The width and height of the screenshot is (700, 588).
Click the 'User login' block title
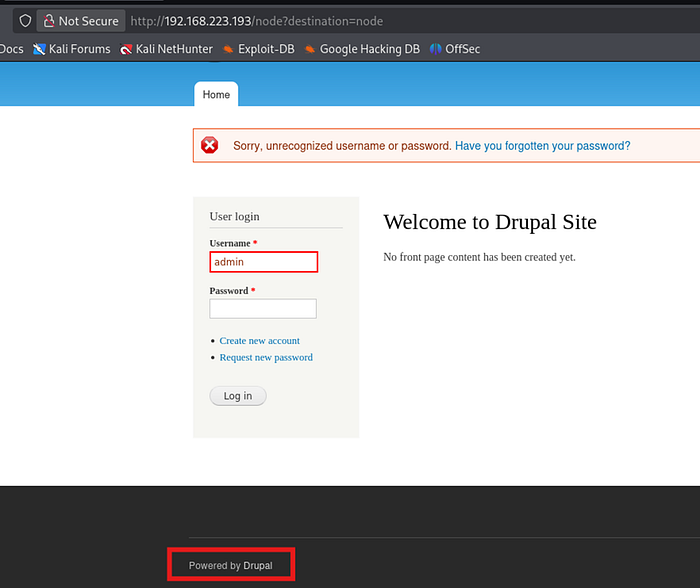[234, 217]
